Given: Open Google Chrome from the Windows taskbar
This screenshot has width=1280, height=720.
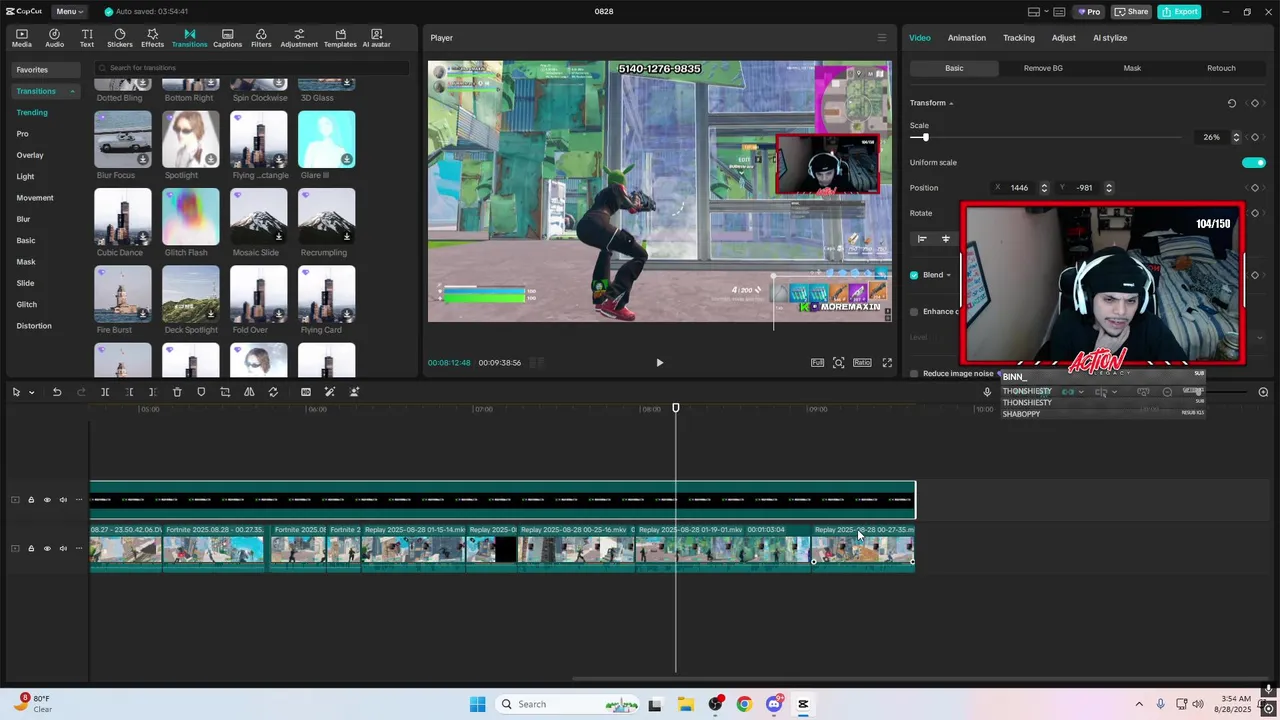Looking at the screenshot, I should (x=744, y=704).
